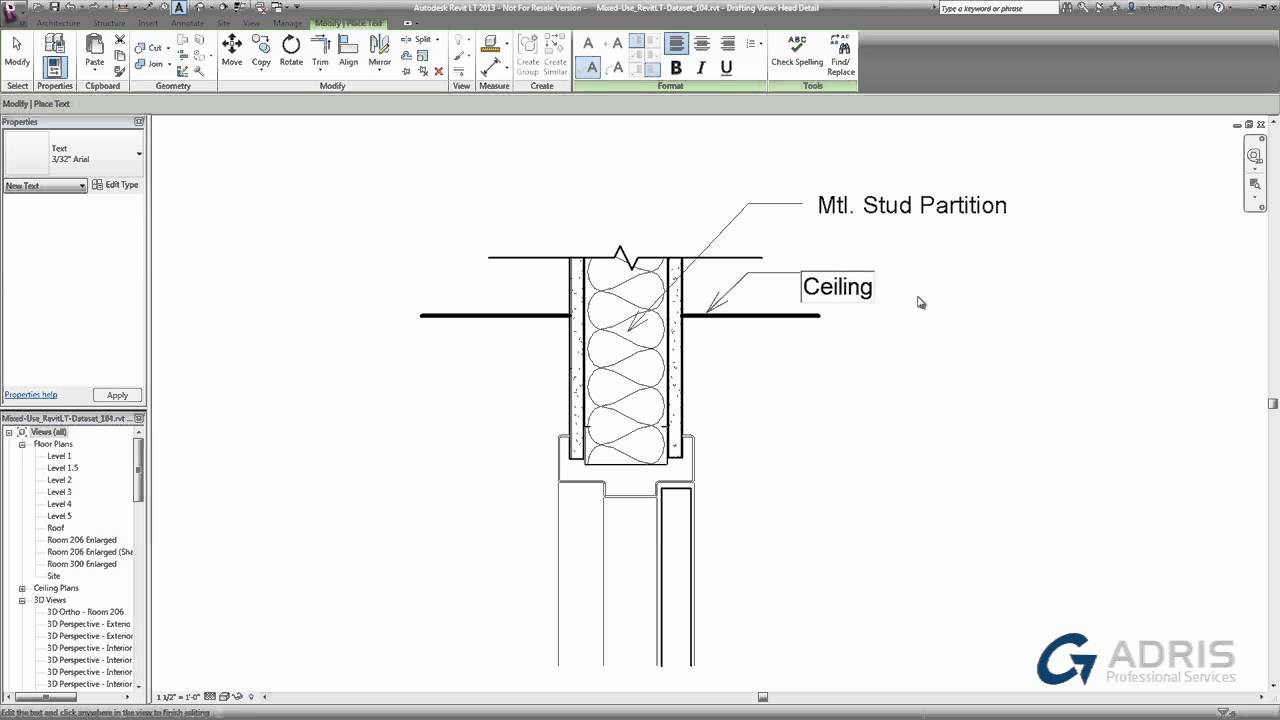Screen dimensions: 1280x720
Task: Open the Architecture ribbon tab
Action: [x=58, y=23]
